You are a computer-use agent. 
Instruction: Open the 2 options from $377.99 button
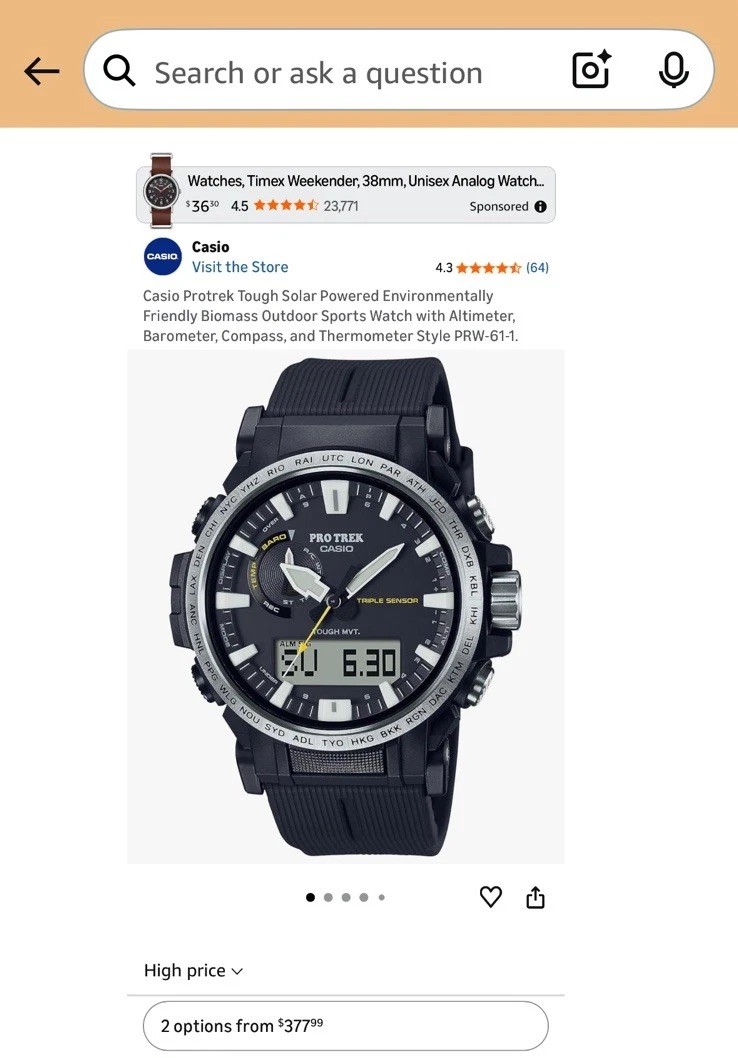[345, 1026]
